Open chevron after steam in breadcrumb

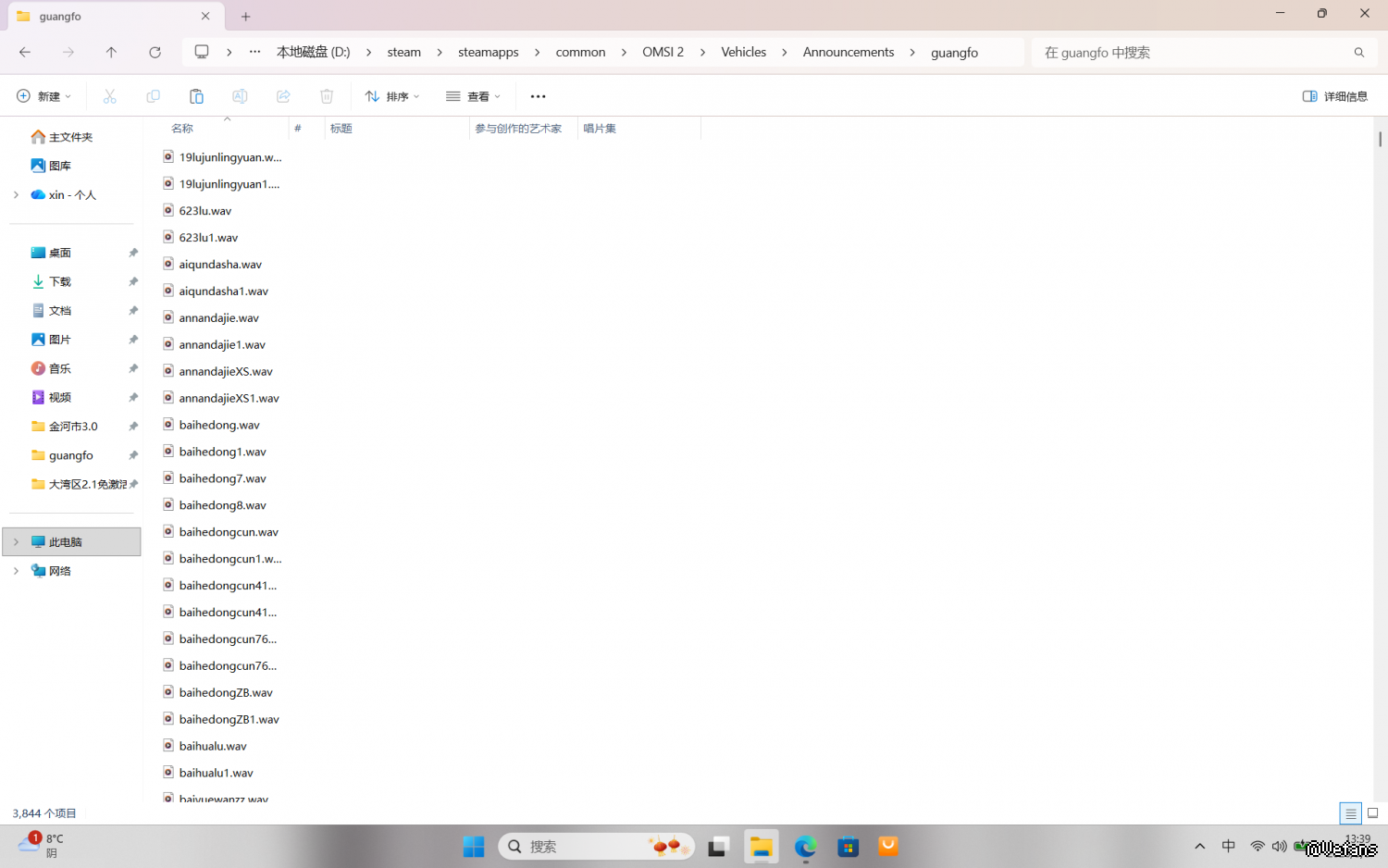tap(440, 53)
